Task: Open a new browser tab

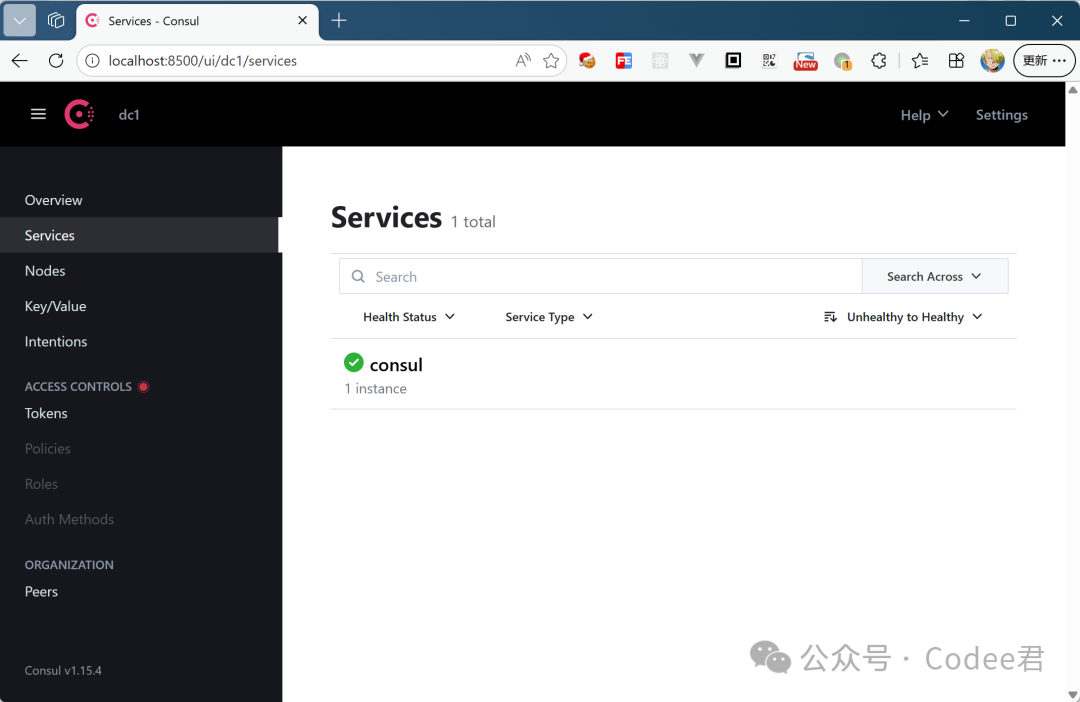Action: click(339, 21)
